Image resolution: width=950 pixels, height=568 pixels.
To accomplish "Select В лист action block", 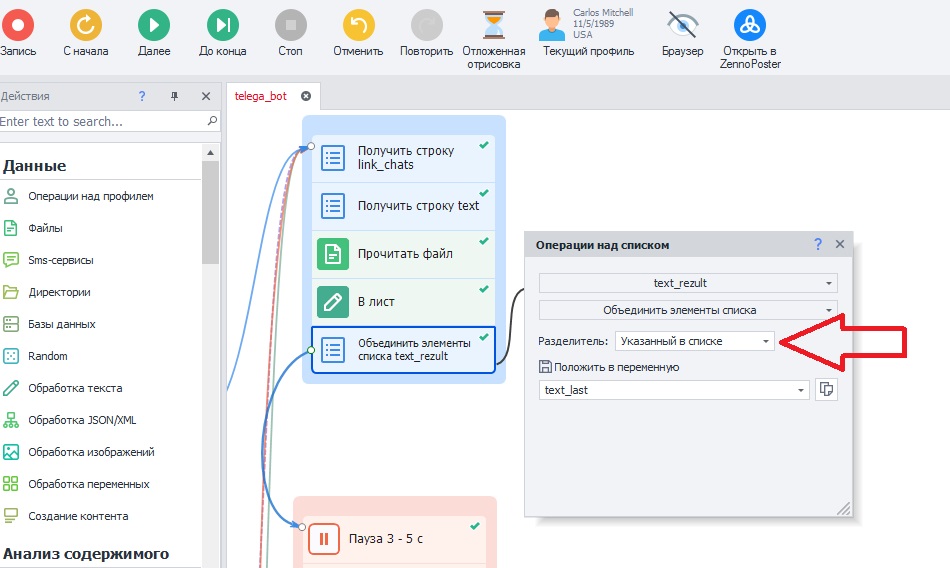I will pyautogui.click(x=403, y=302).
